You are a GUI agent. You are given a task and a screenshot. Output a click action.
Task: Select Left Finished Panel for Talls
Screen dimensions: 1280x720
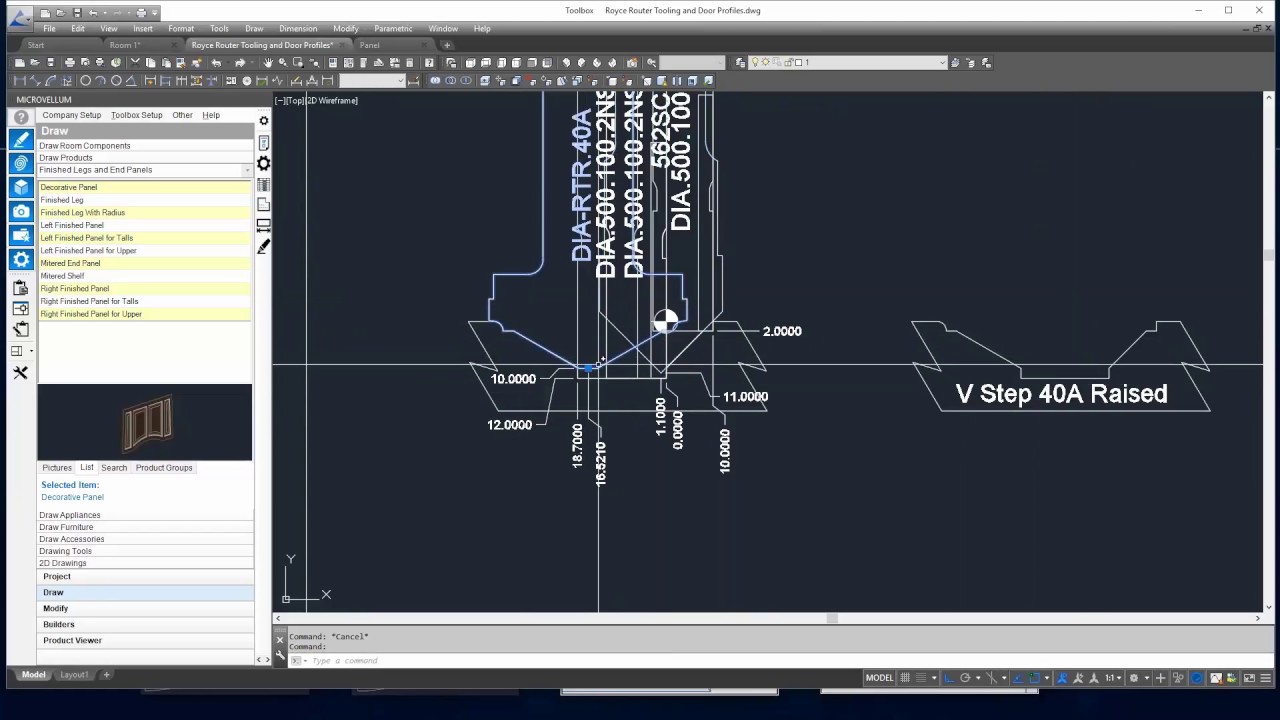point(144,238)
